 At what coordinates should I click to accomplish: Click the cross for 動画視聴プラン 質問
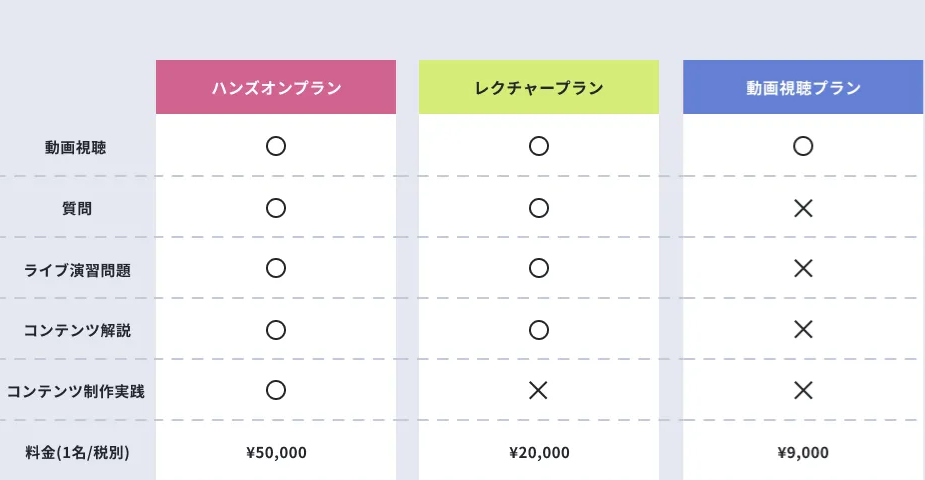pyautogui.click(x=802, y=208)
